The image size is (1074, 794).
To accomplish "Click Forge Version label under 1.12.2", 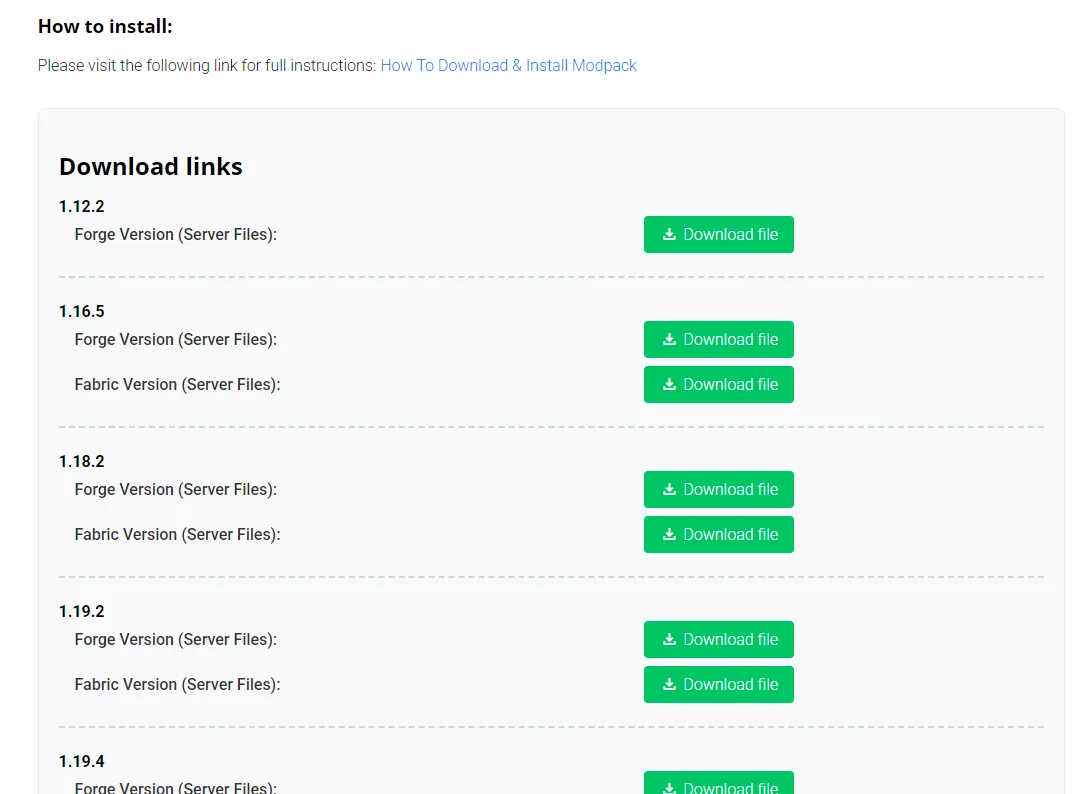I will (x=175, y=234).
